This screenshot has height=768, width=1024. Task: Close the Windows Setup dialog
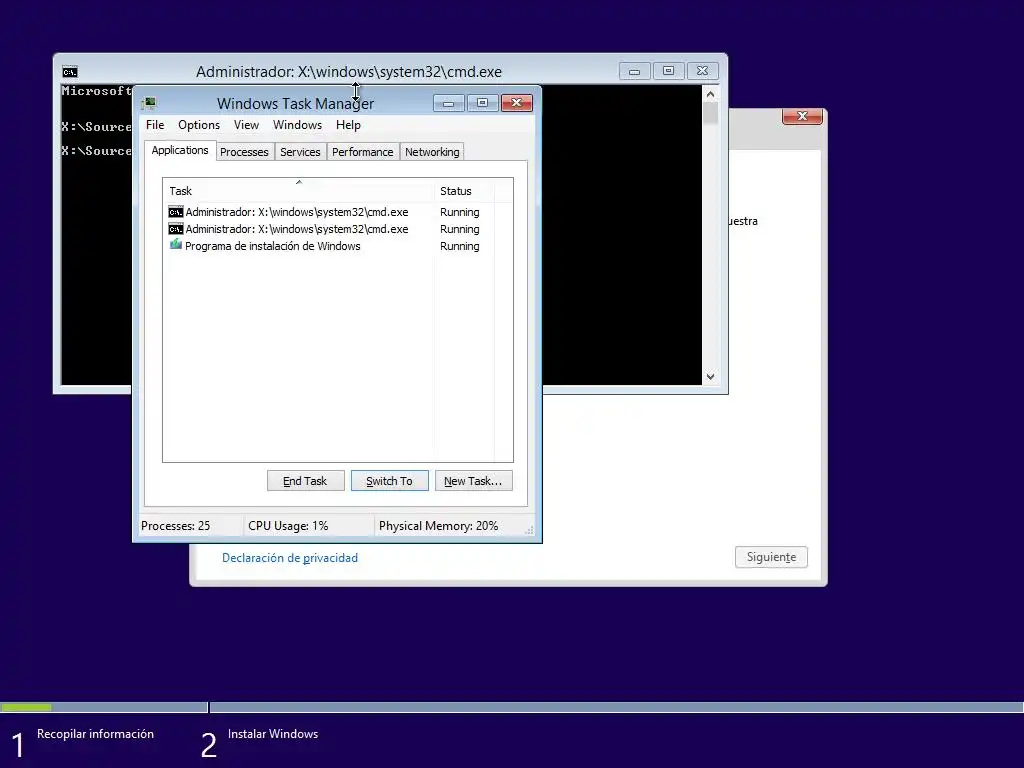(x=802, y=116)
